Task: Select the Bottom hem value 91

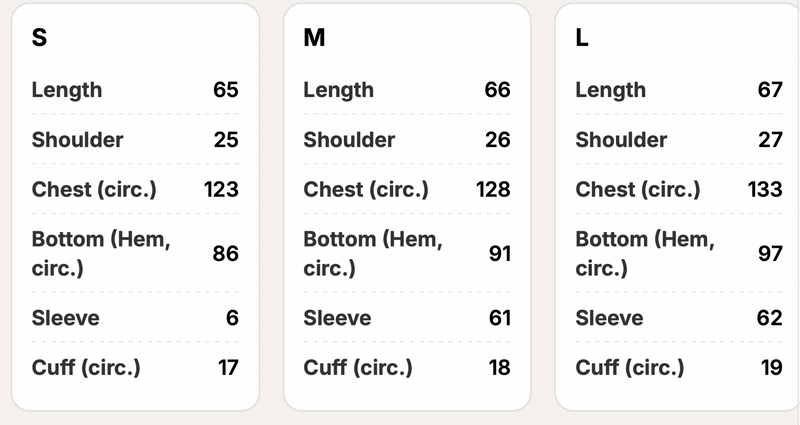Action: tap(499, 254)
